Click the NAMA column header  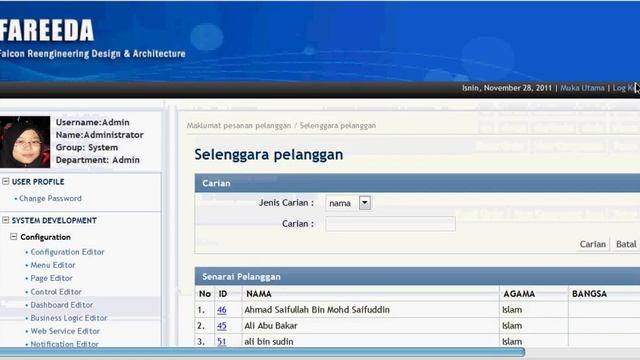coord(259,294)
